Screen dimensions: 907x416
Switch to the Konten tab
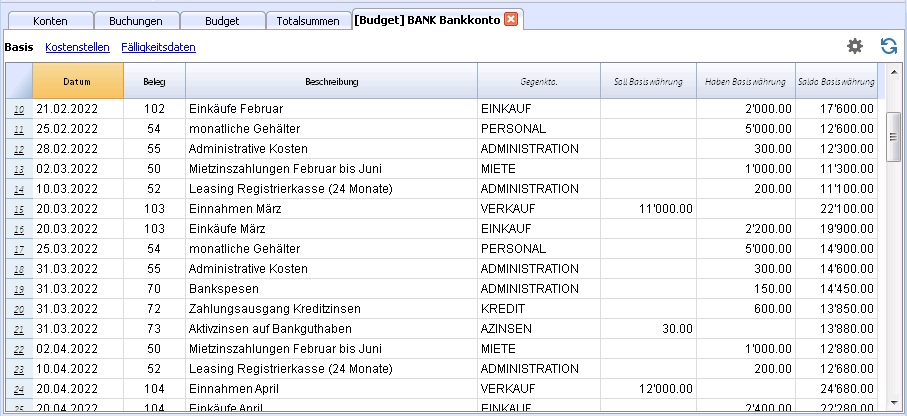pos(50,21)
